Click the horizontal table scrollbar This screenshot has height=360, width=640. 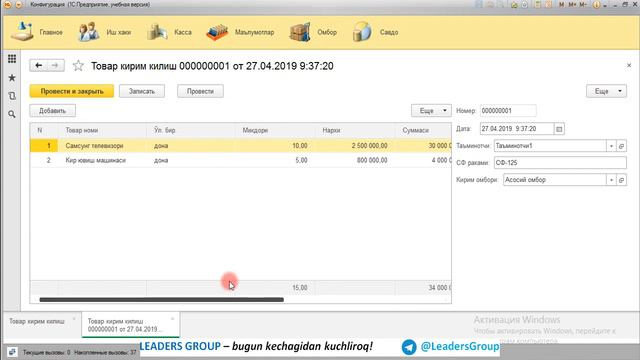[161, 300]
